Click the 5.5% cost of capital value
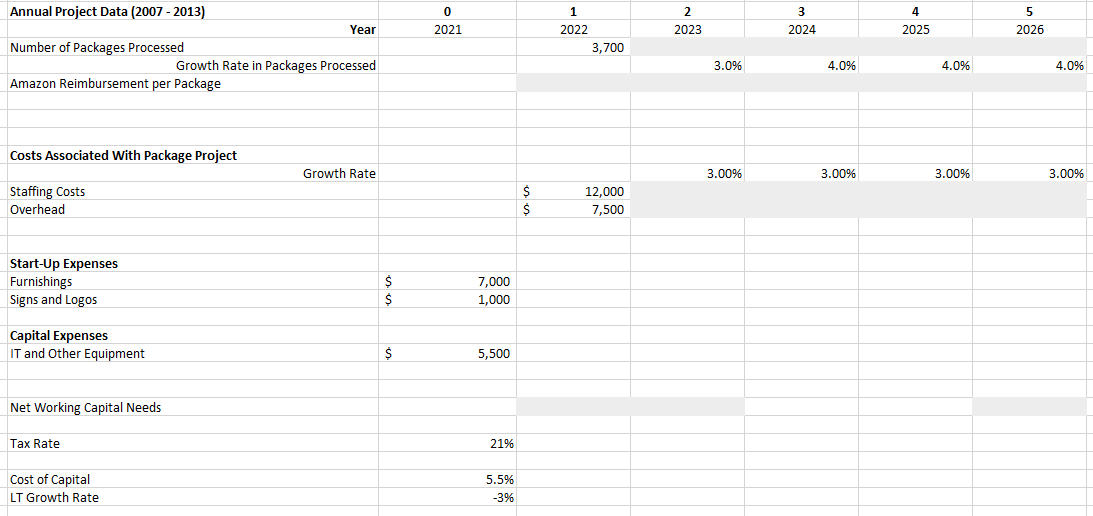The image size is (1093, 516). (500, 480)
